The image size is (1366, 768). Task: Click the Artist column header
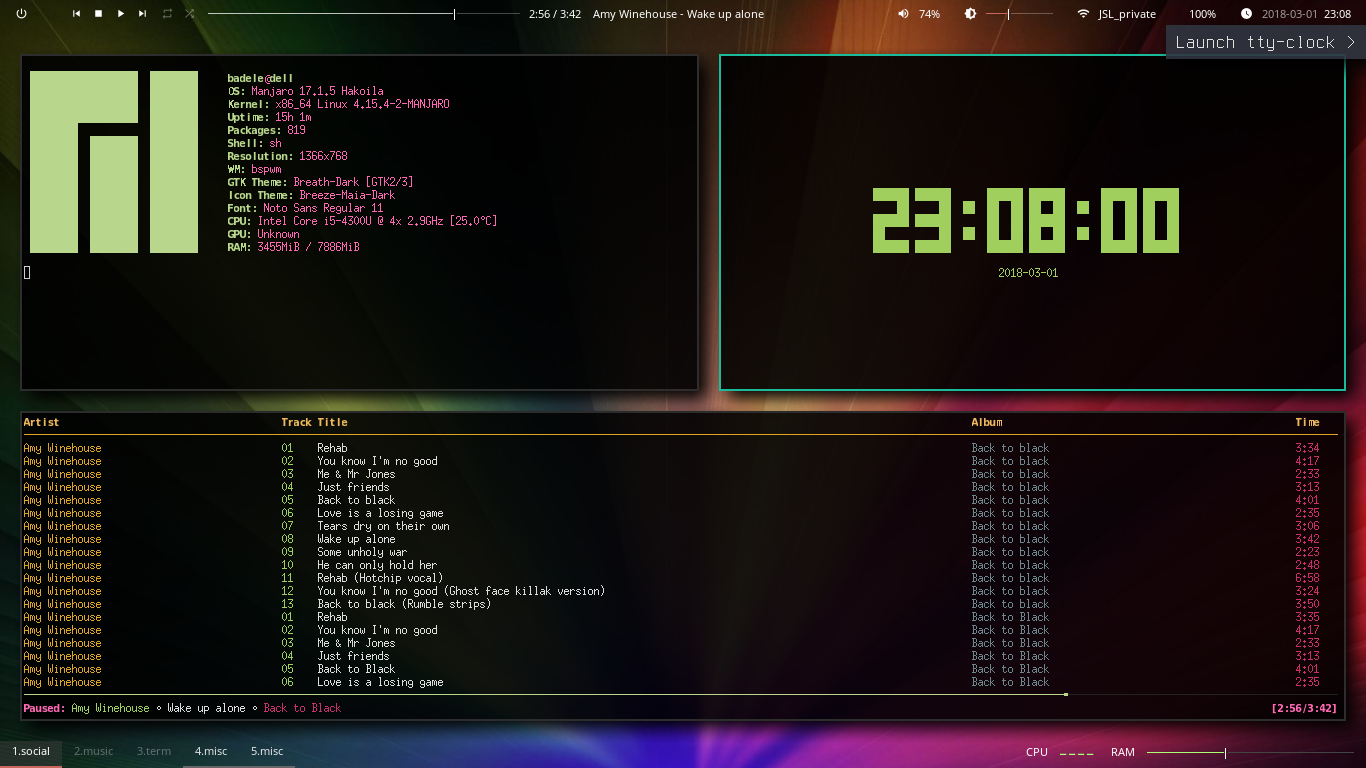pos(41,422)
